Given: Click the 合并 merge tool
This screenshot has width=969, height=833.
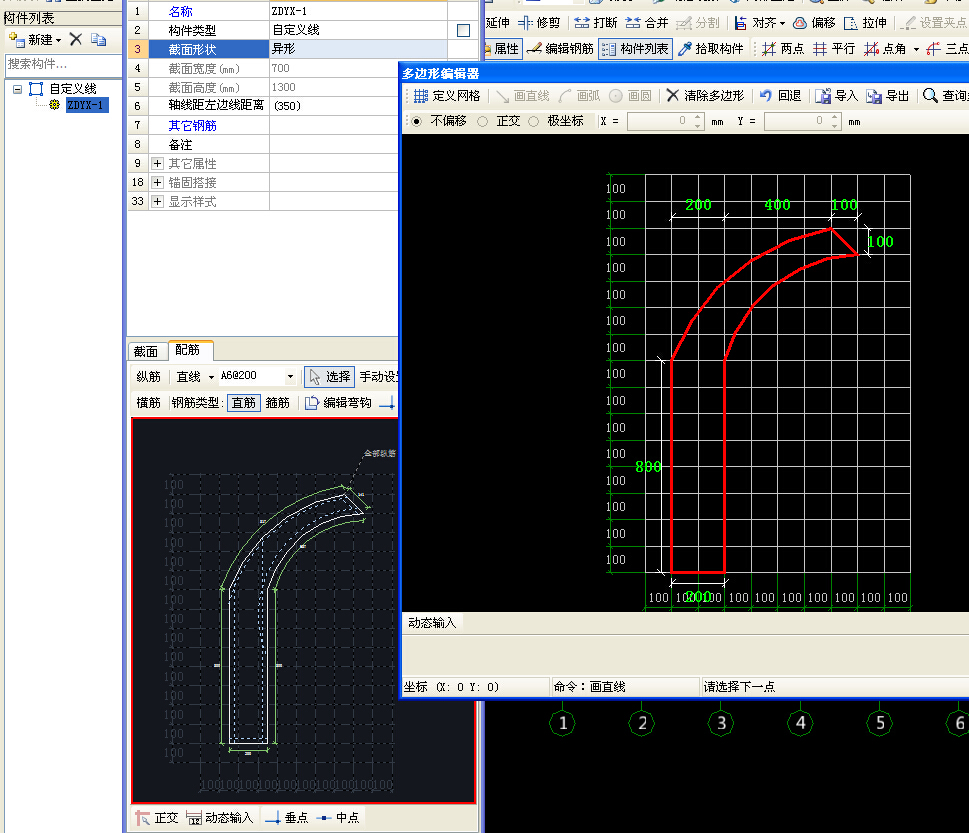Looking at the screenshot, I should click(646, 23).
